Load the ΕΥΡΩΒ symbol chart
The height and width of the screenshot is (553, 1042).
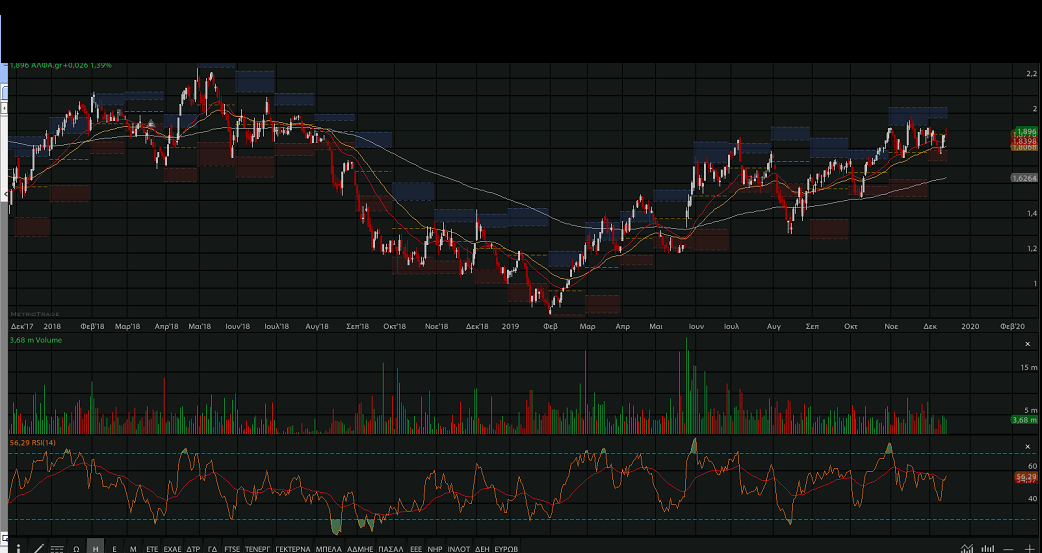coord(507,548)
